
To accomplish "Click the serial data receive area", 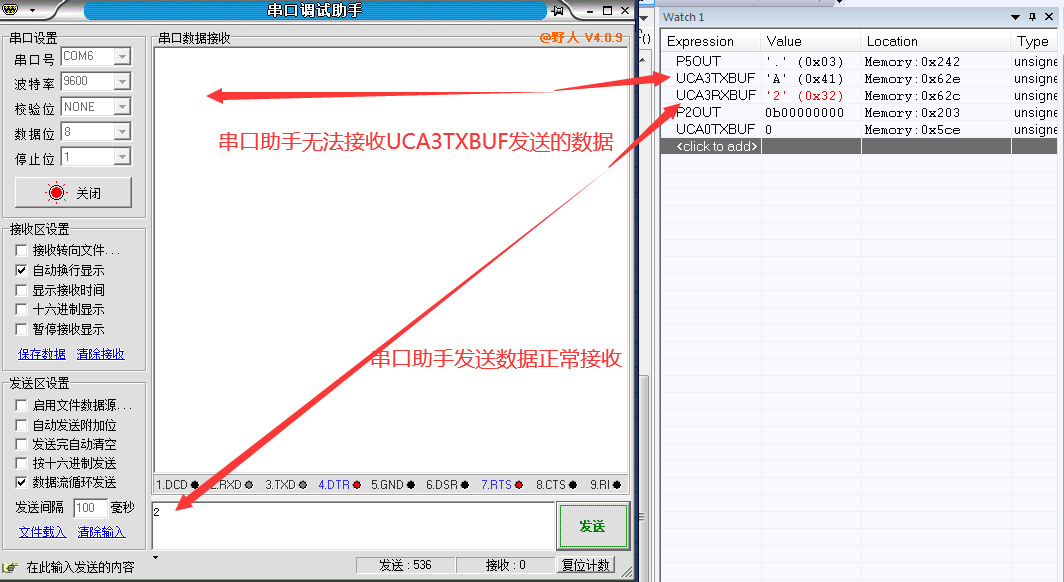I will (392, 260).
